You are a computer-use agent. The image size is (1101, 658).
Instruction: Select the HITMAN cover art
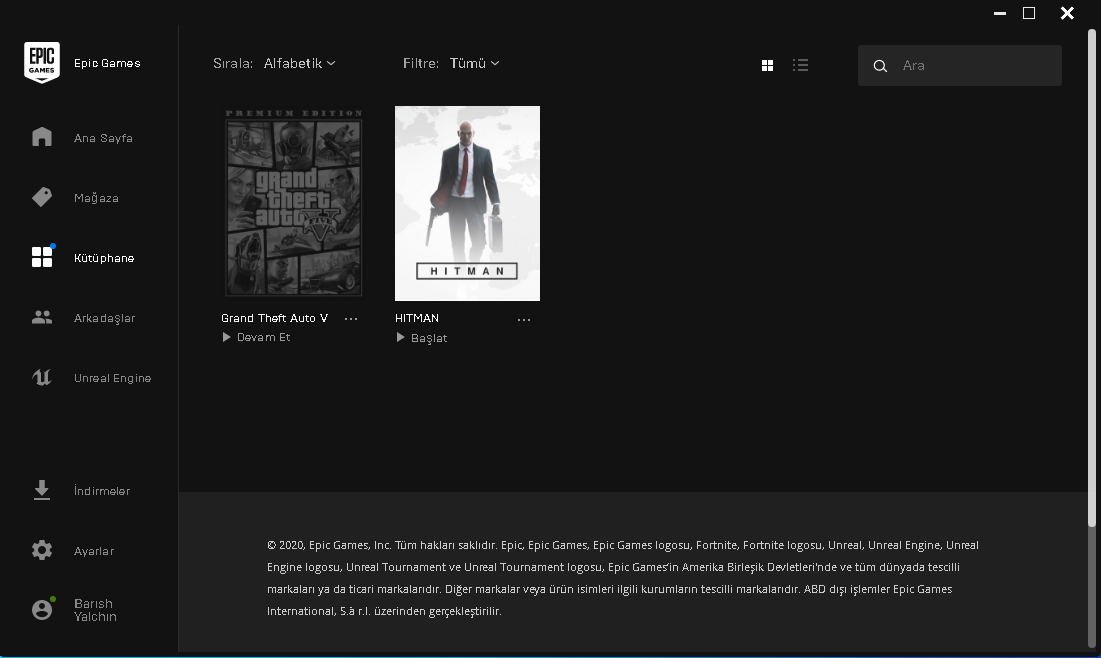click(468, 203)
